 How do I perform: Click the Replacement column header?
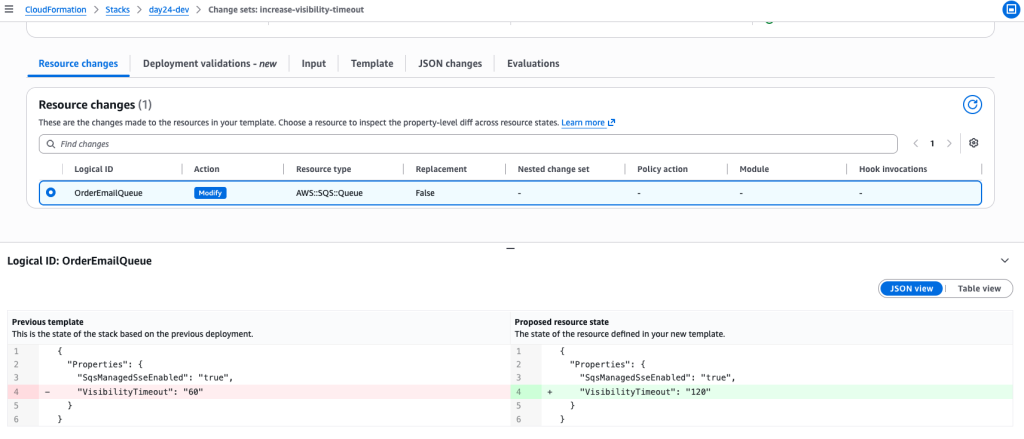coord(441,169)
